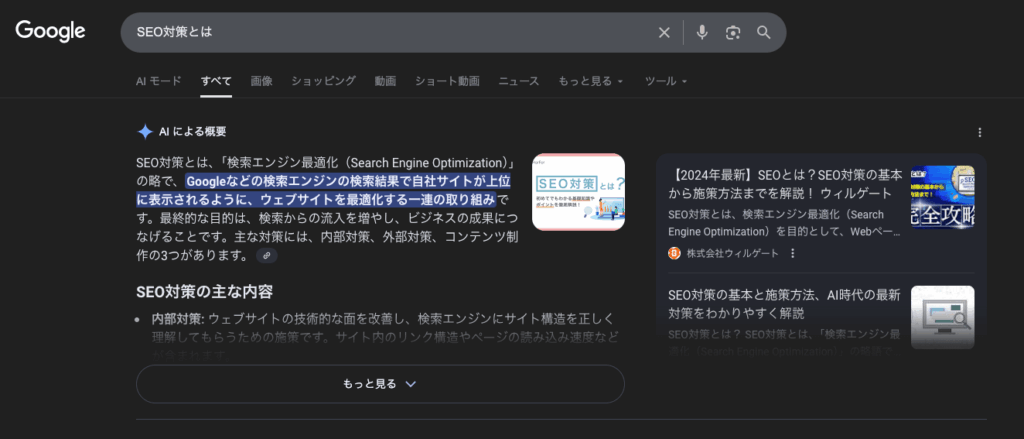Open AI overview three-dot options menu
Screen dimensions: 1024x439
point(979,132)
